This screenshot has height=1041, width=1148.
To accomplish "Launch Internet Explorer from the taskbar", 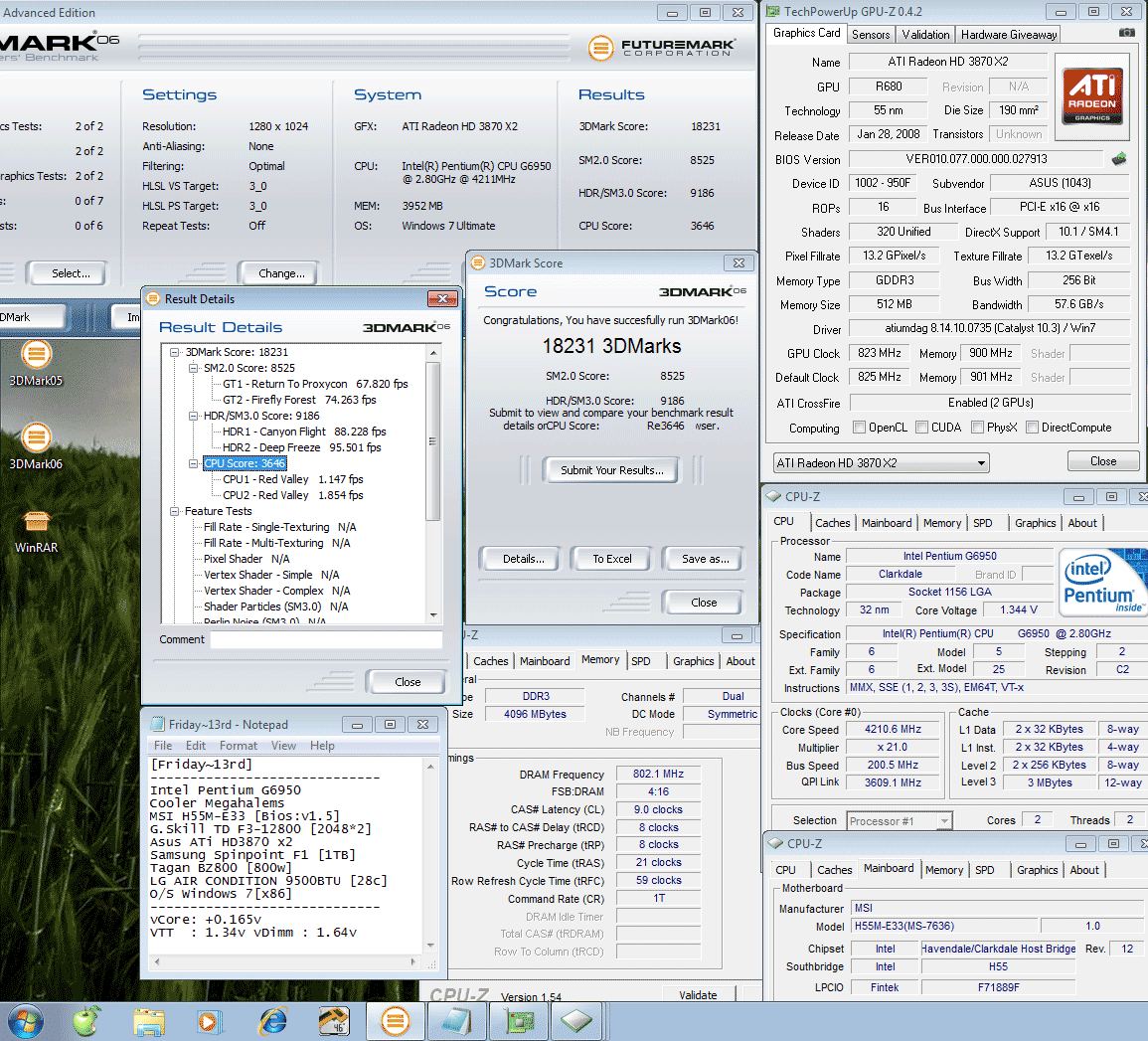I will tap(272, 1020).
